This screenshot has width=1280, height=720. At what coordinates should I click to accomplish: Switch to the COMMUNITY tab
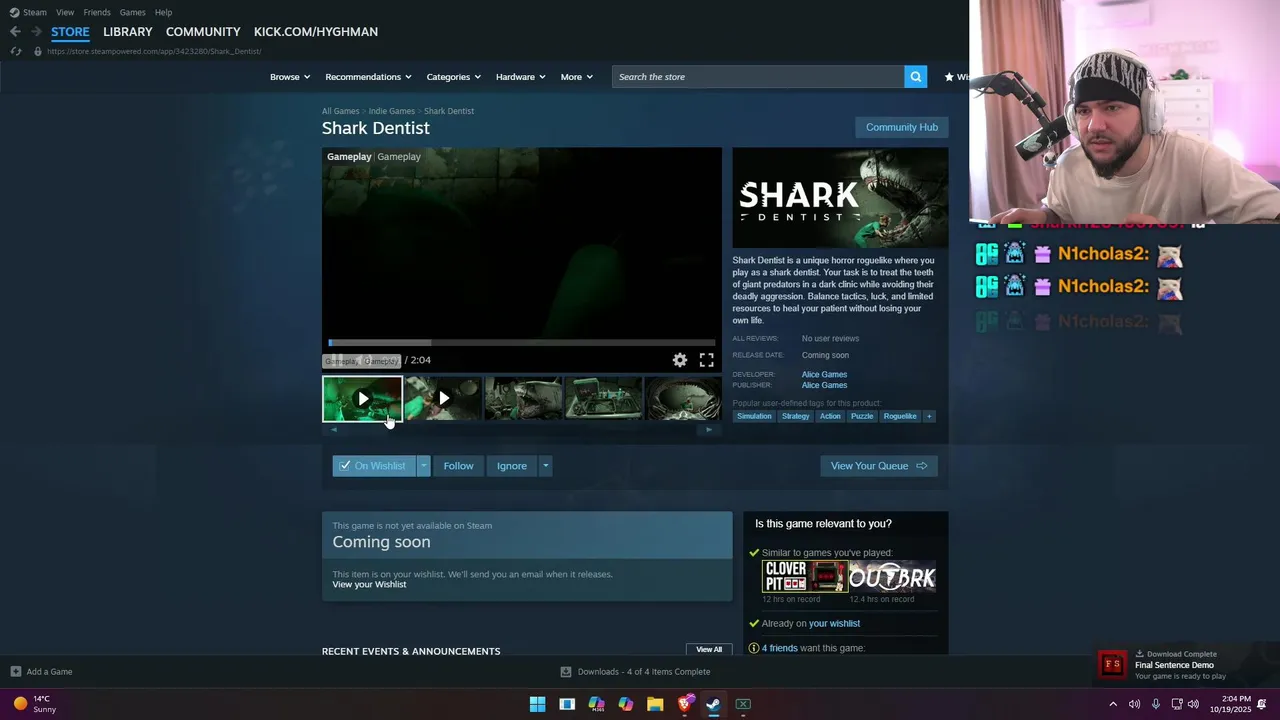[203, 32]
